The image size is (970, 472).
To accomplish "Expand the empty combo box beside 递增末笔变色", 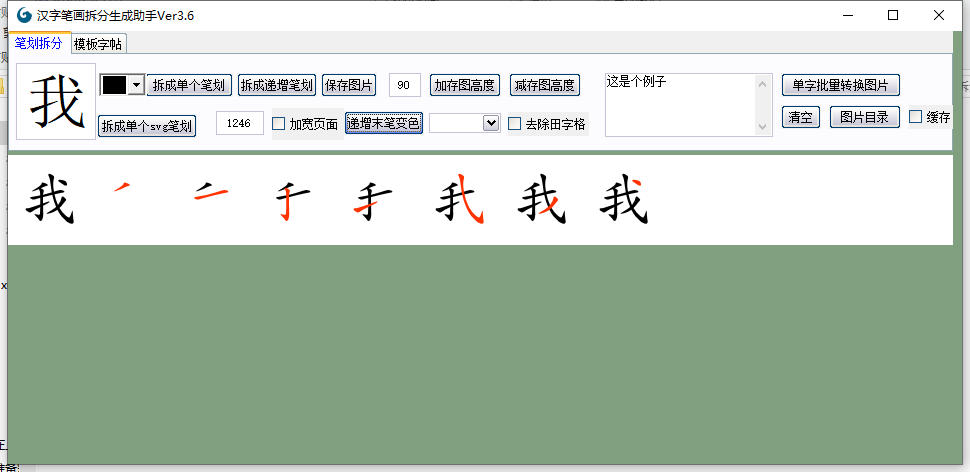I will pyautogui.click(x=490, y=123).
